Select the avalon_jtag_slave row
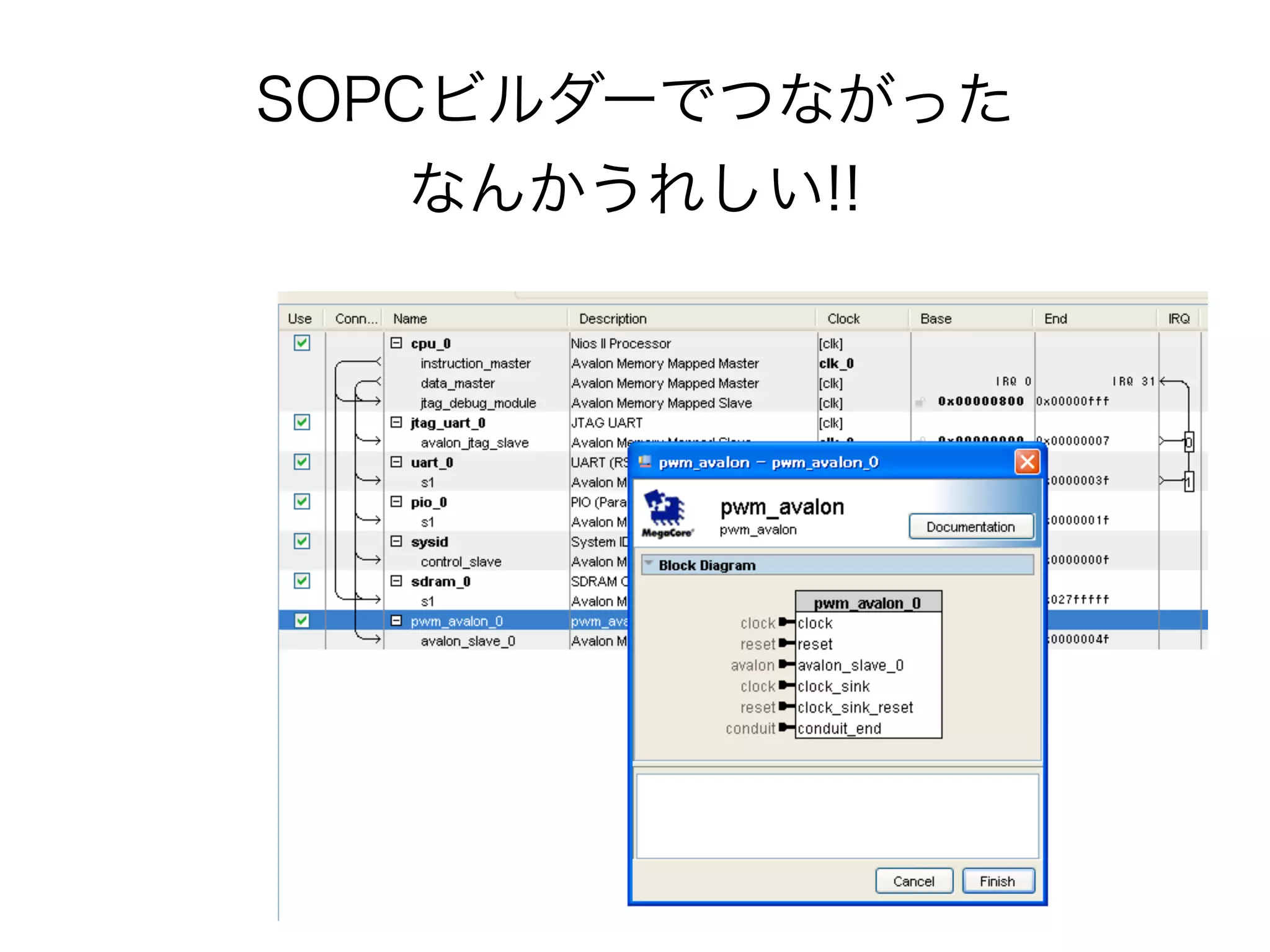 (474, 443)
